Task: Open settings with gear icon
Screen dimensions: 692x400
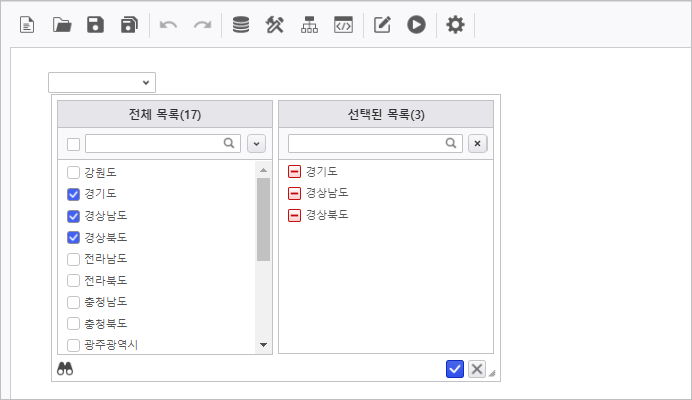Action: [x=455, y=25]
